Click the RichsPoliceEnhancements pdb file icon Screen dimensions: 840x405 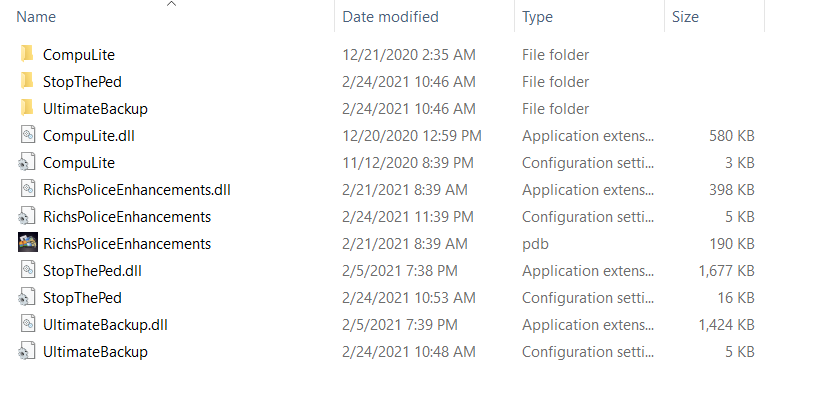coord(27,243)
